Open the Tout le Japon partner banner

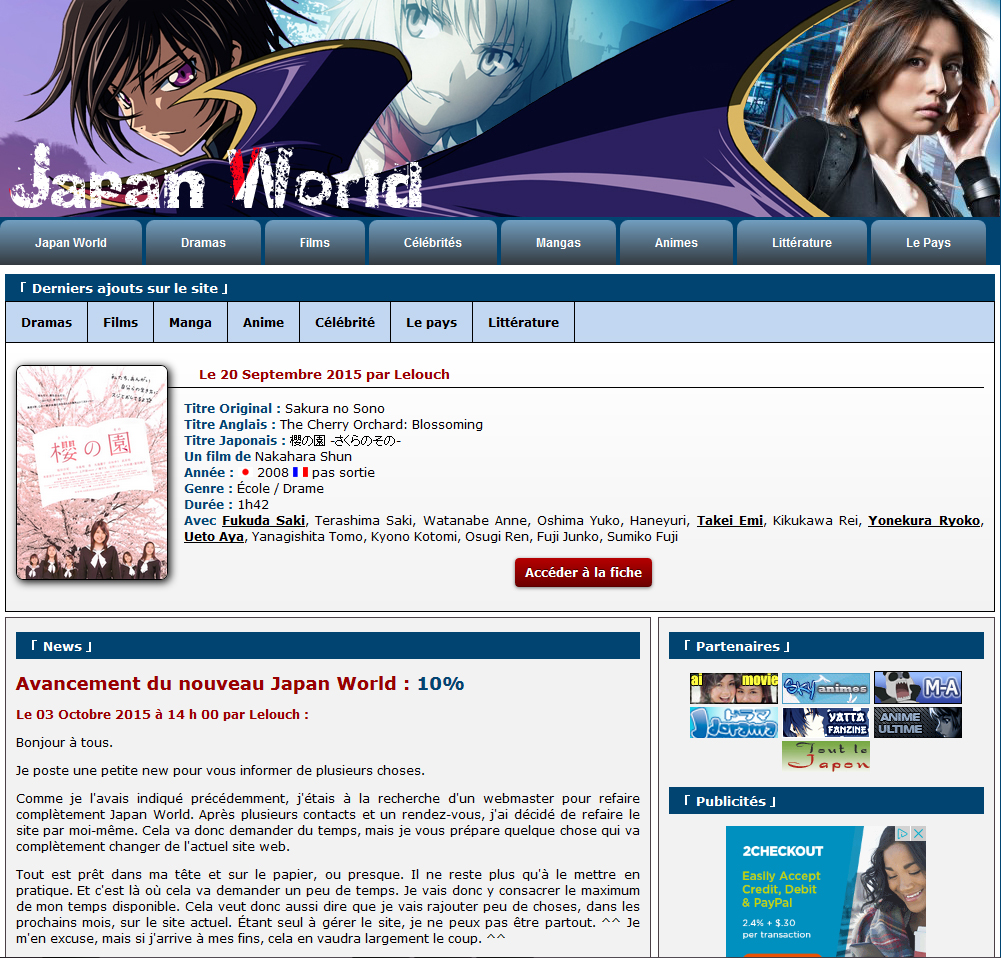pyautogui.click(x=825, y=756)
